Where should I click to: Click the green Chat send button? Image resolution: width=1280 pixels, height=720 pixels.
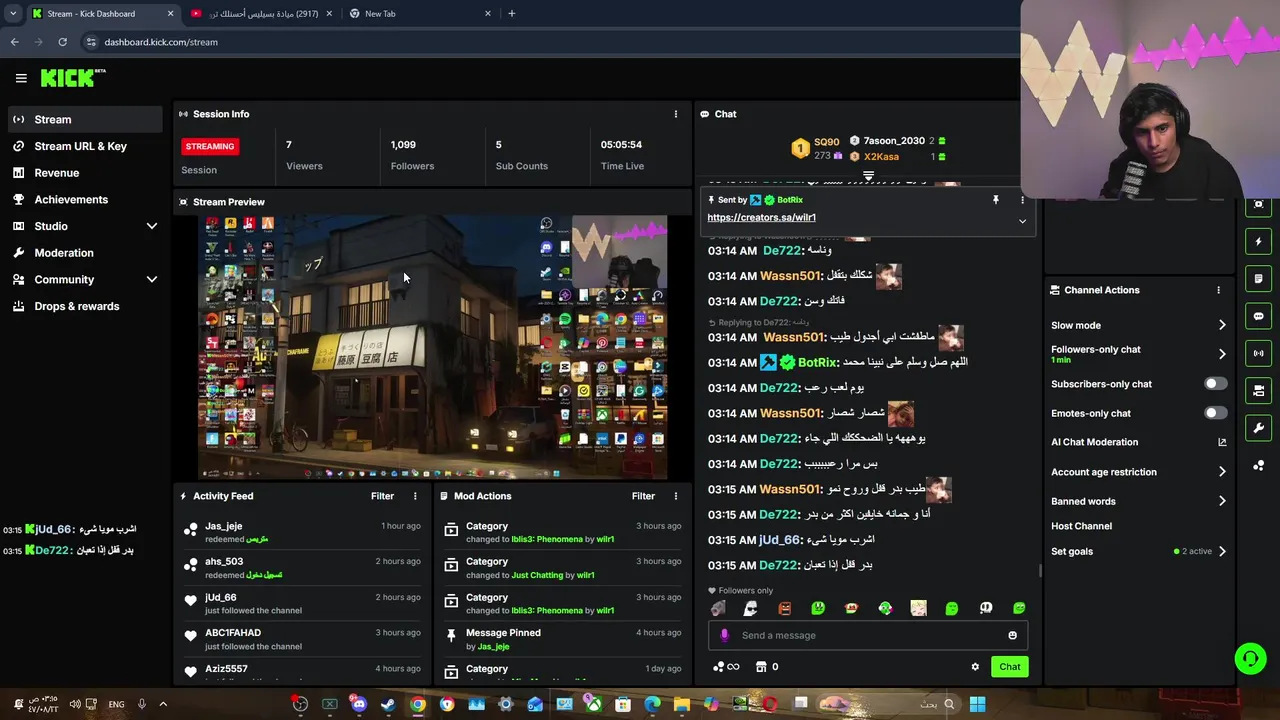pos(1009,667)
